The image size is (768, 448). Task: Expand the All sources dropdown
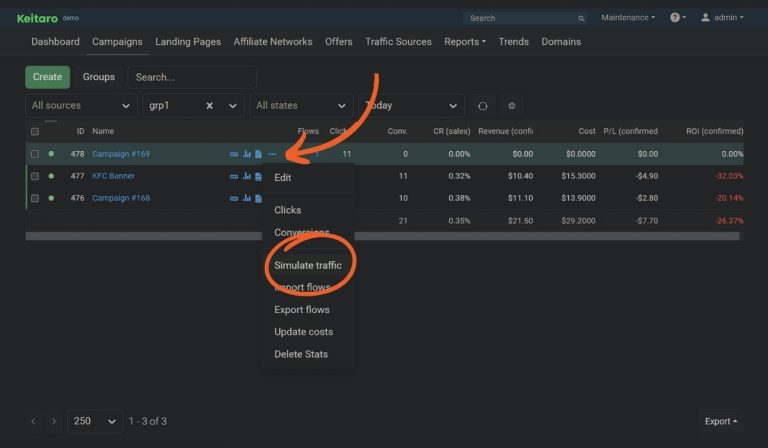82,106
